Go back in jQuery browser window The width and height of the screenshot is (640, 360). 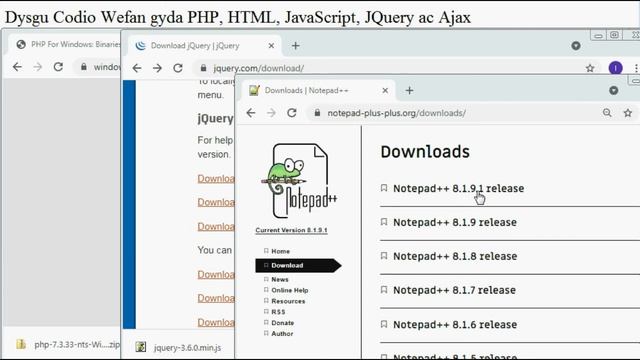137,68
